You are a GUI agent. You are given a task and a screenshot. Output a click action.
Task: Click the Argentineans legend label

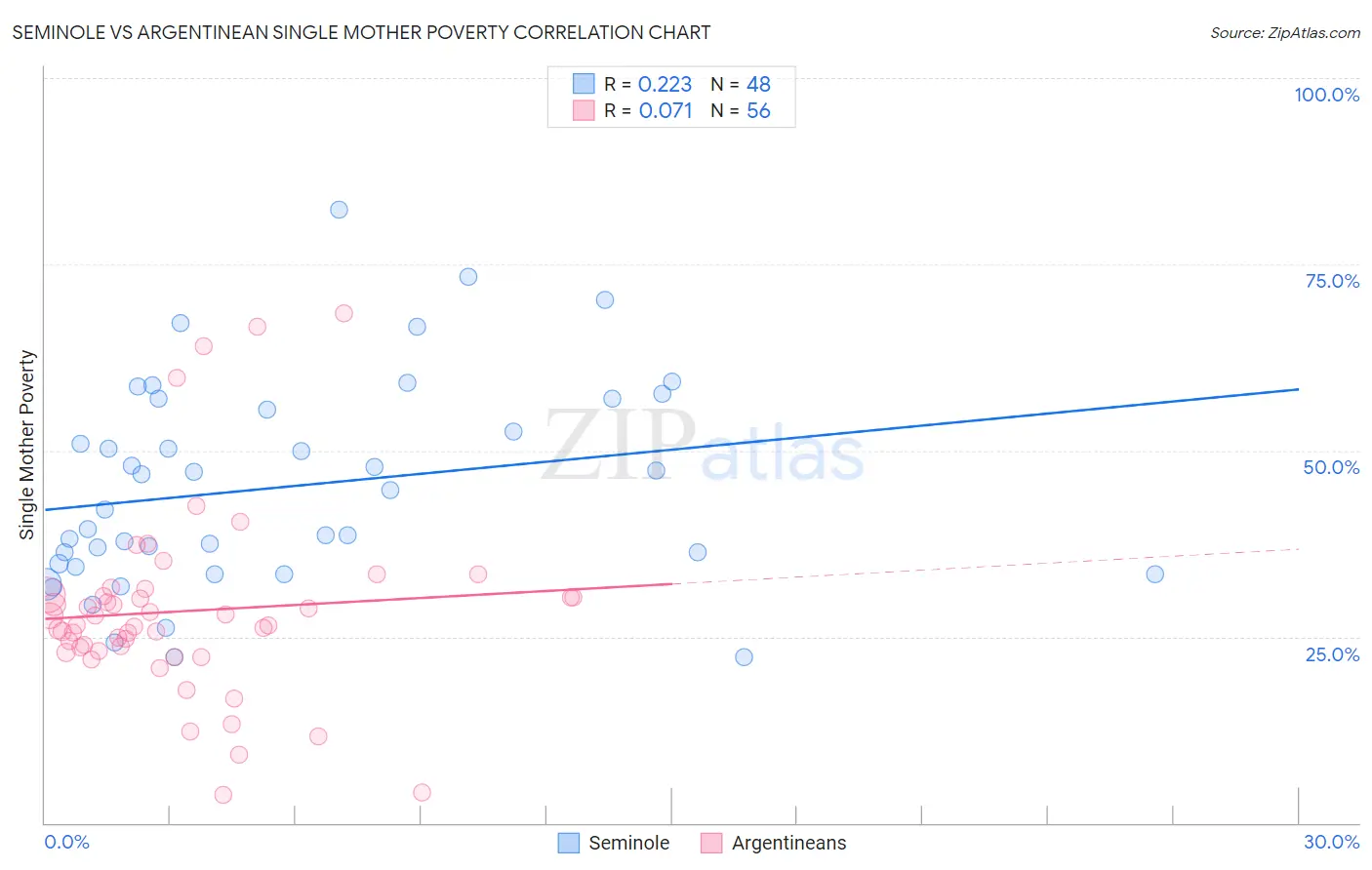point(788,843)
